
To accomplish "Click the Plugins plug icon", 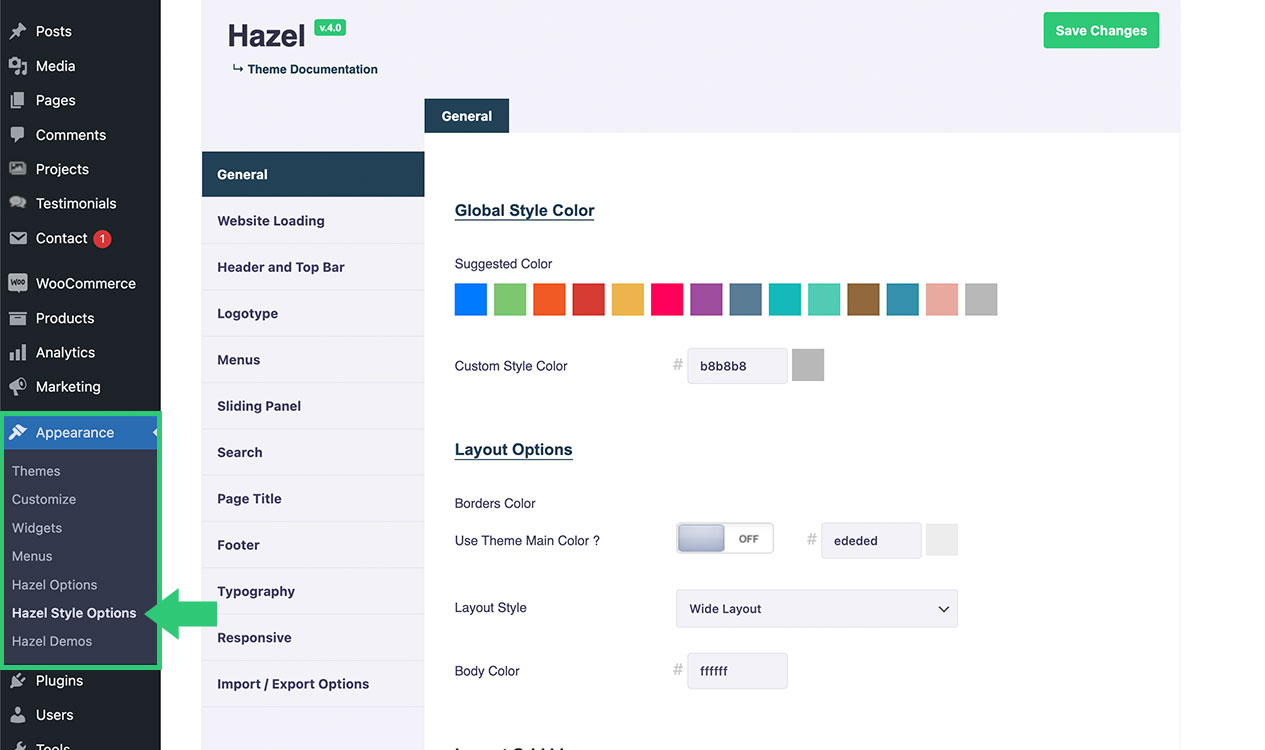I will point(18,681).
